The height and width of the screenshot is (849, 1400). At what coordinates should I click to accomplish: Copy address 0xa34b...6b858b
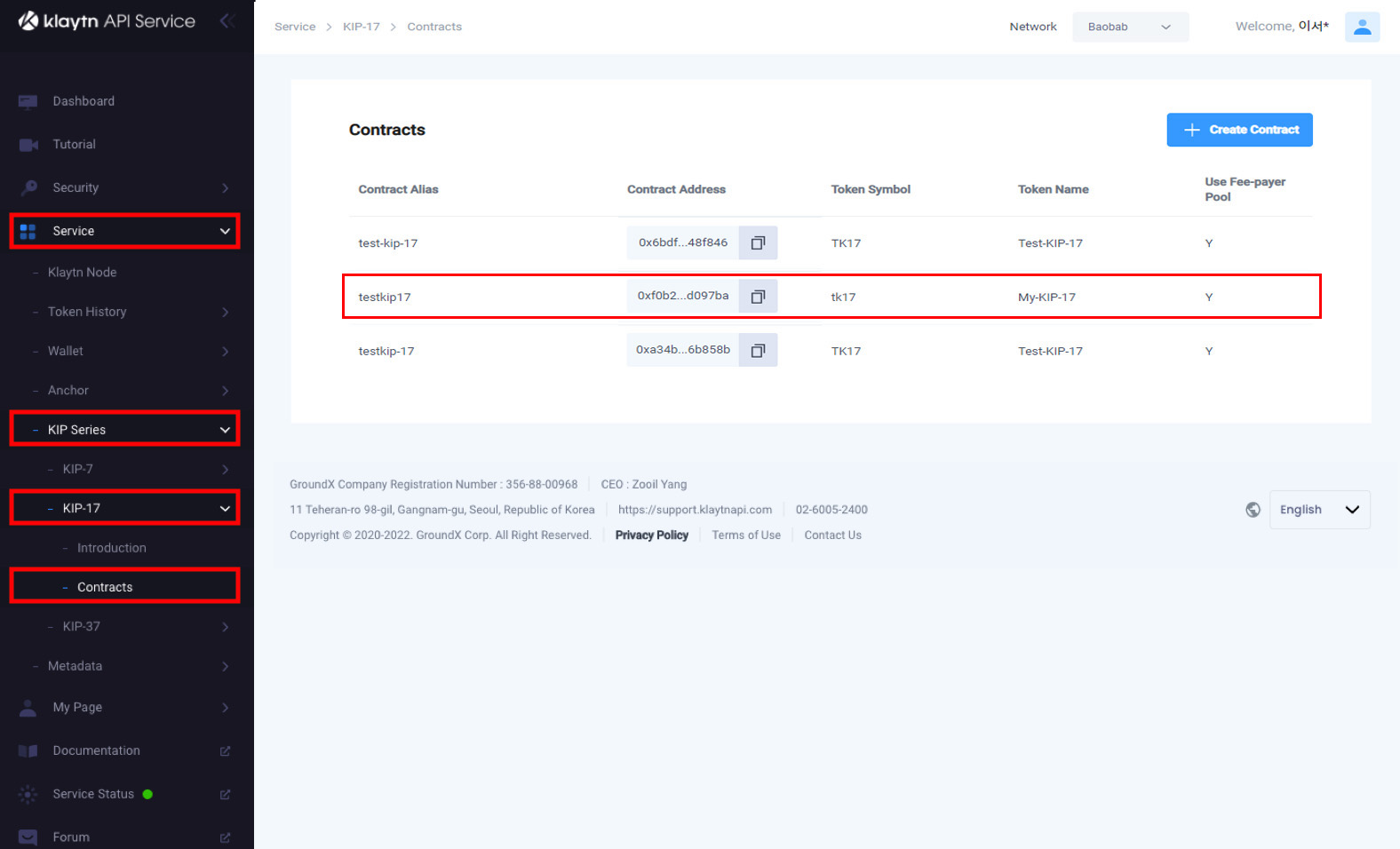click(758, 351)
